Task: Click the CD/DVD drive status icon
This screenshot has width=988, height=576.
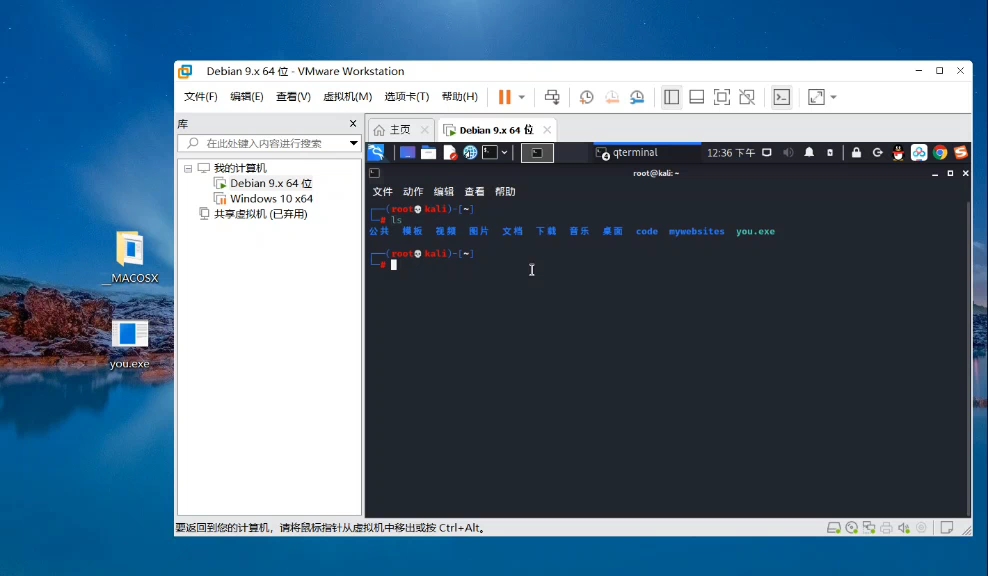Action: [x=852, y=528]
